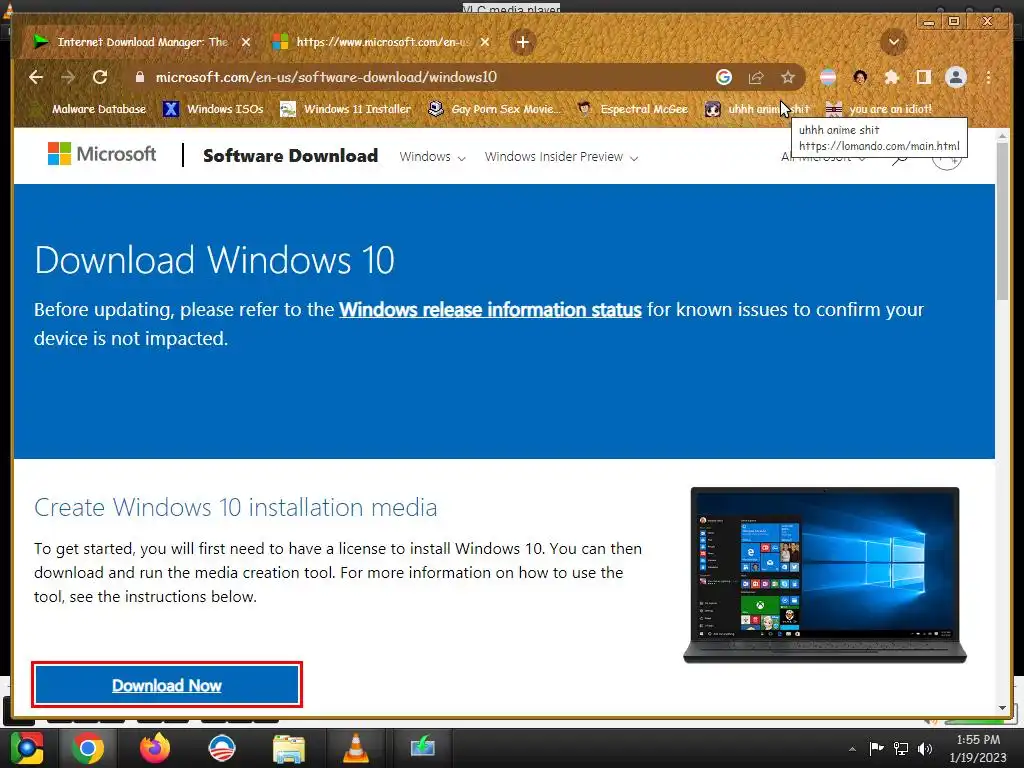Open the Extensions puzzle icon

(x=891, y=77)
